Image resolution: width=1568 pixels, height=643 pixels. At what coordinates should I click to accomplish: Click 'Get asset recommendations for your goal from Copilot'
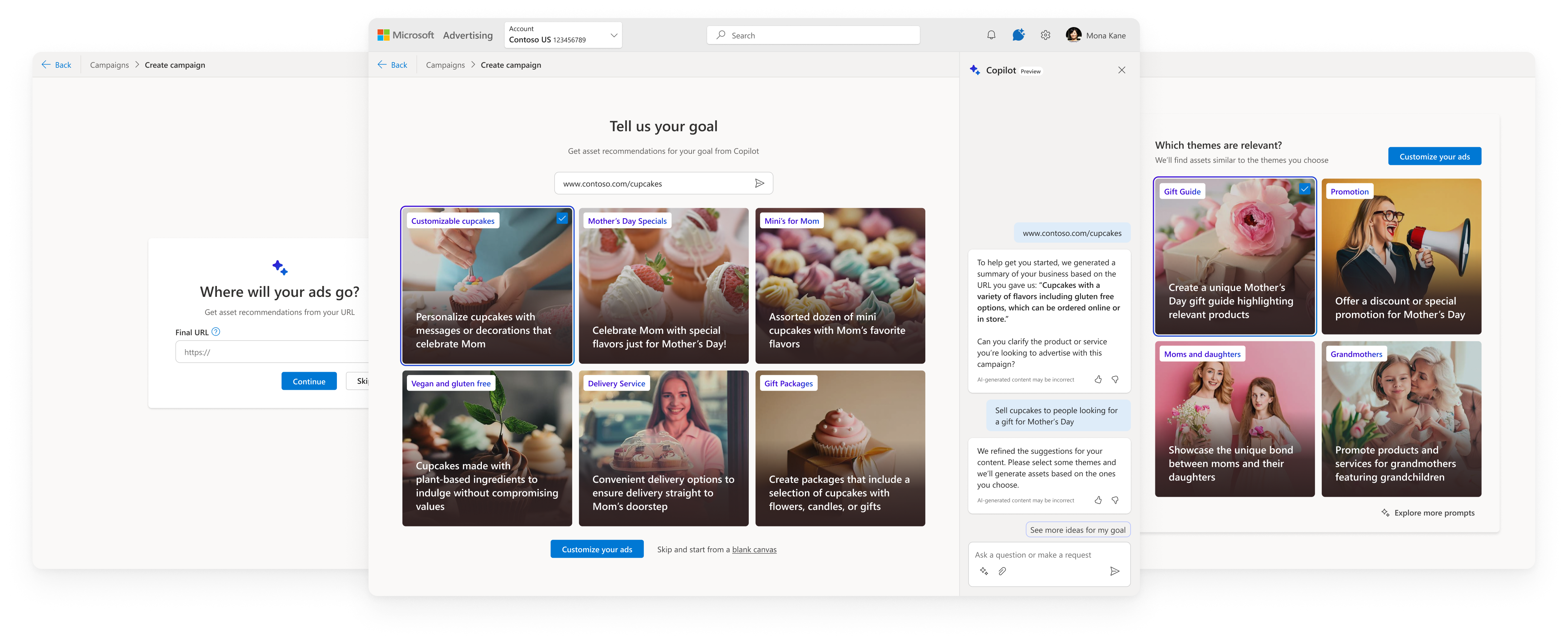(663, 151)
